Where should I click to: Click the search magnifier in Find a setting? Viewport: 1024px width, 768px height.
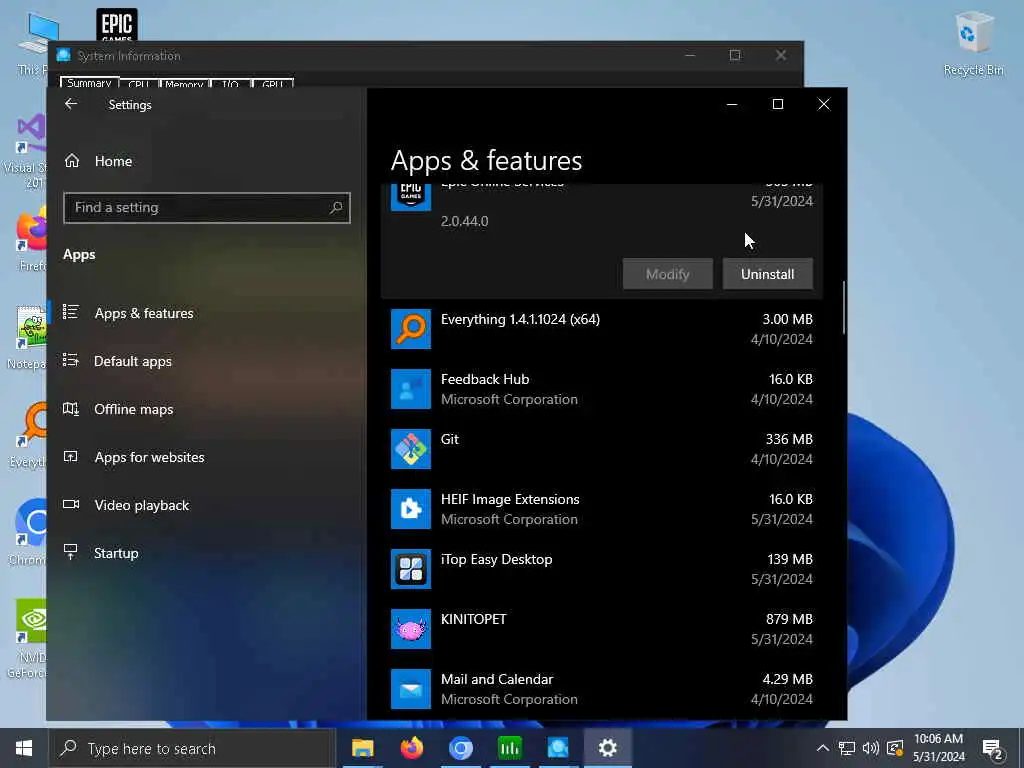pyautogui.click(x=336, y=208)
